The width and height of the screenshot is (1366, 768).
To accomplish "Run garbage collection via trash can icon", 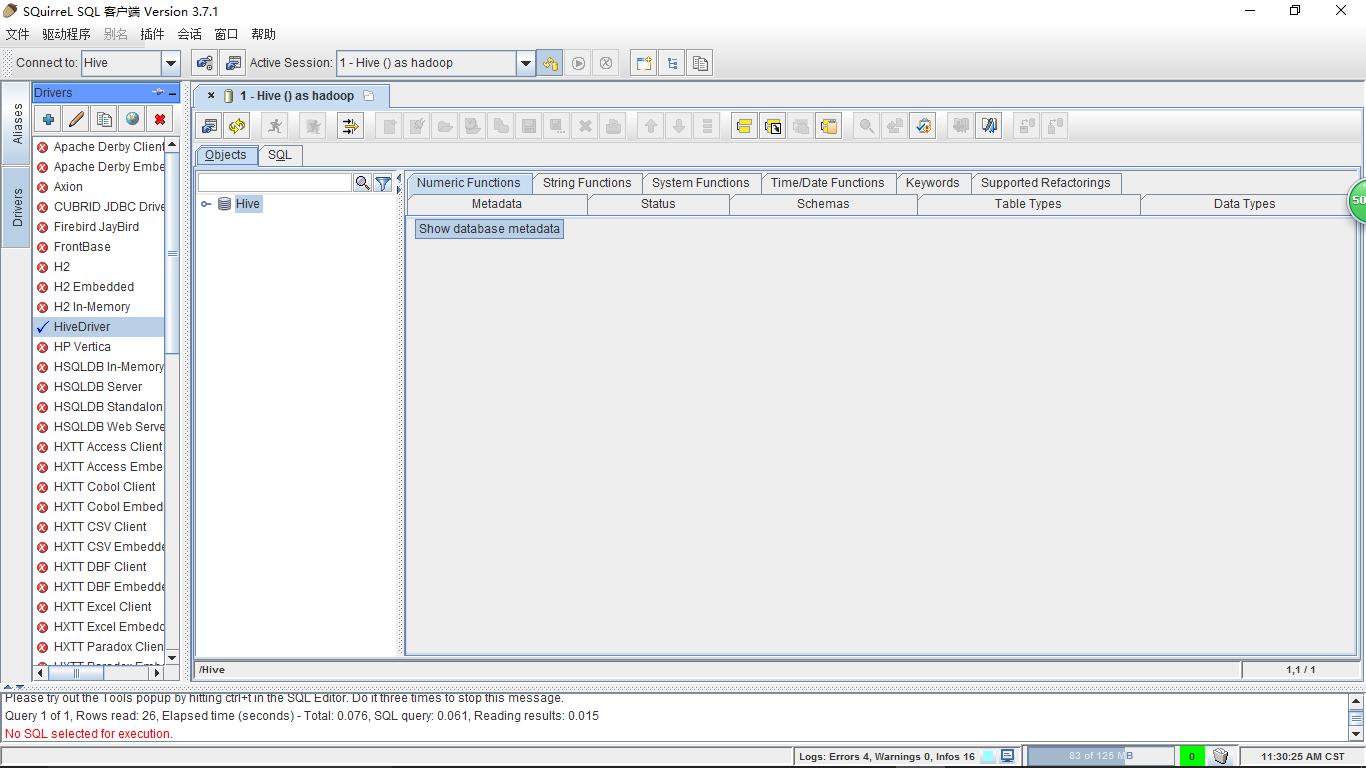I will pos(1220,756).
